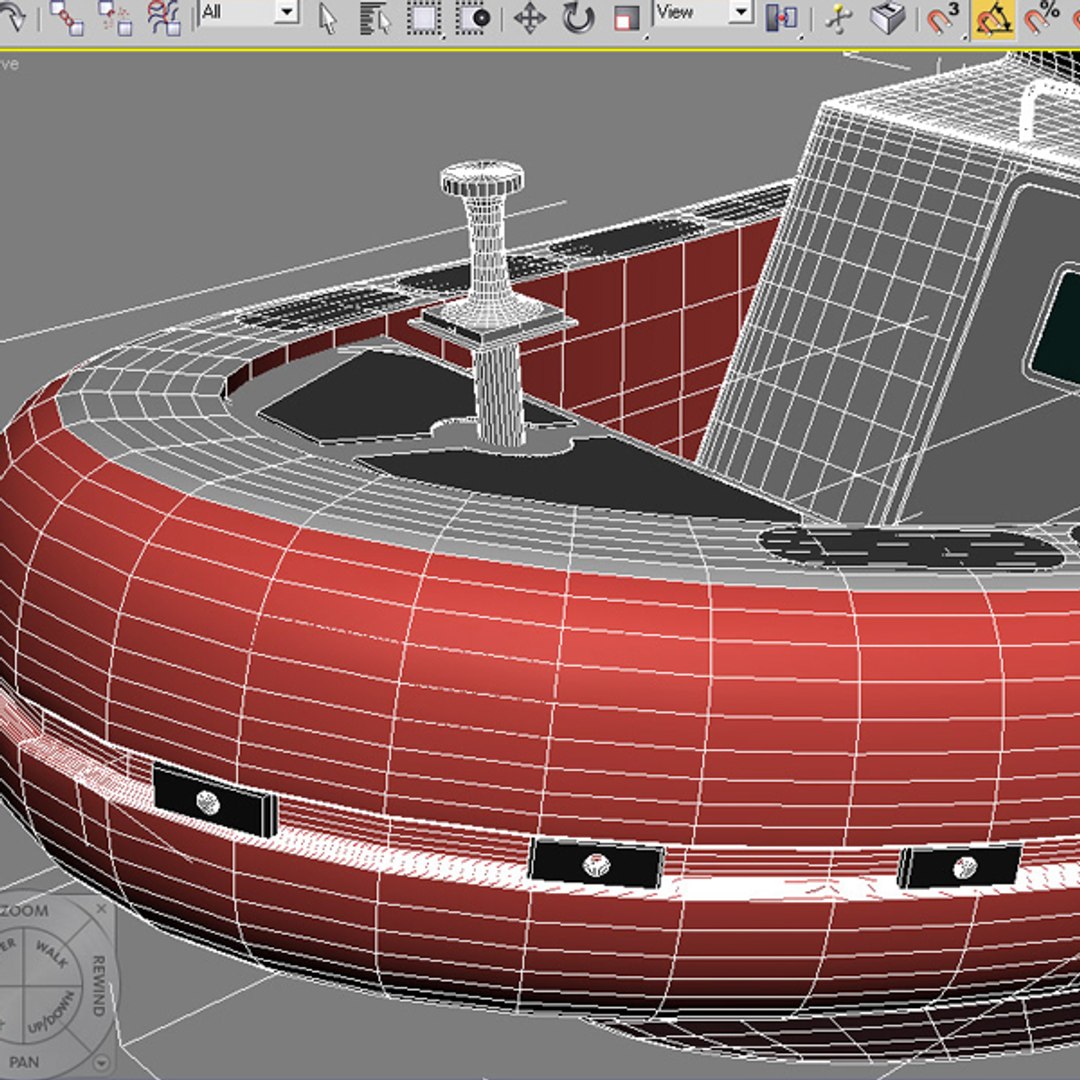Select the Select and Rotate tool
The image size is (1080, 1080).
pos(578,18)
